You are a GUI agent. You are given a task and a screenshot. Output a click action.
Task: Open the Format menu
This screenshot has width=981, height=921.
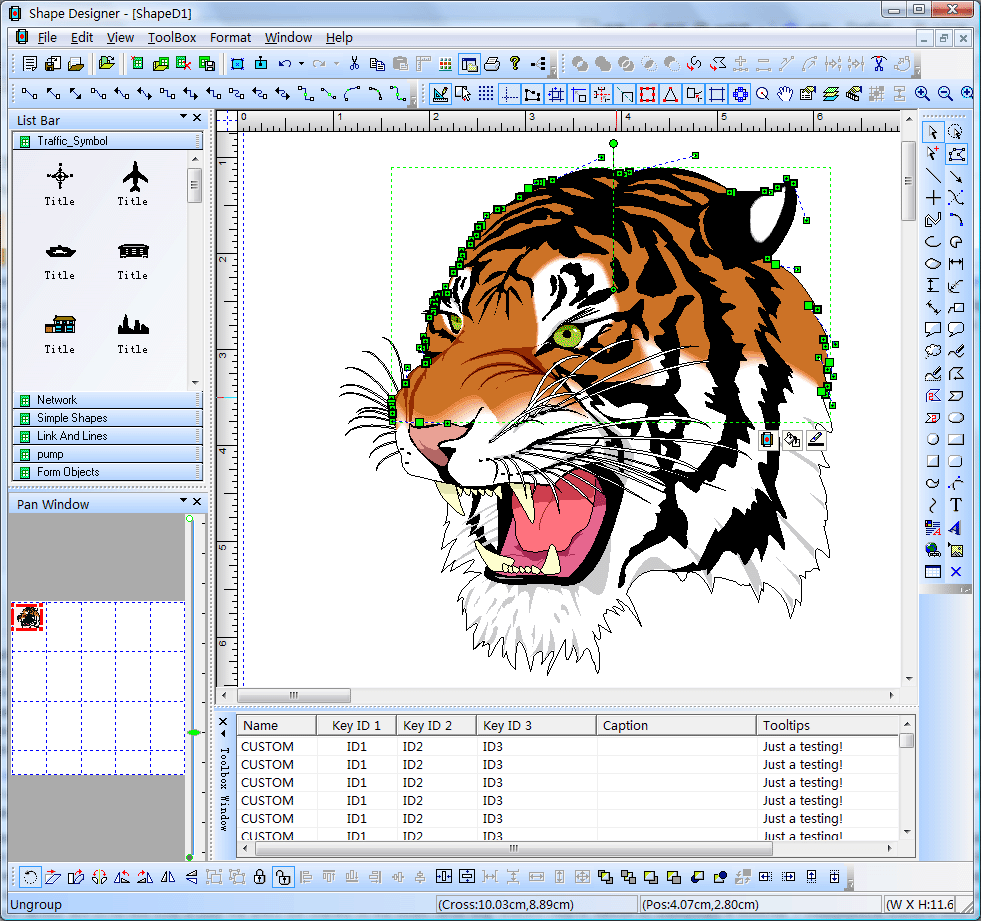coord(230,38)
